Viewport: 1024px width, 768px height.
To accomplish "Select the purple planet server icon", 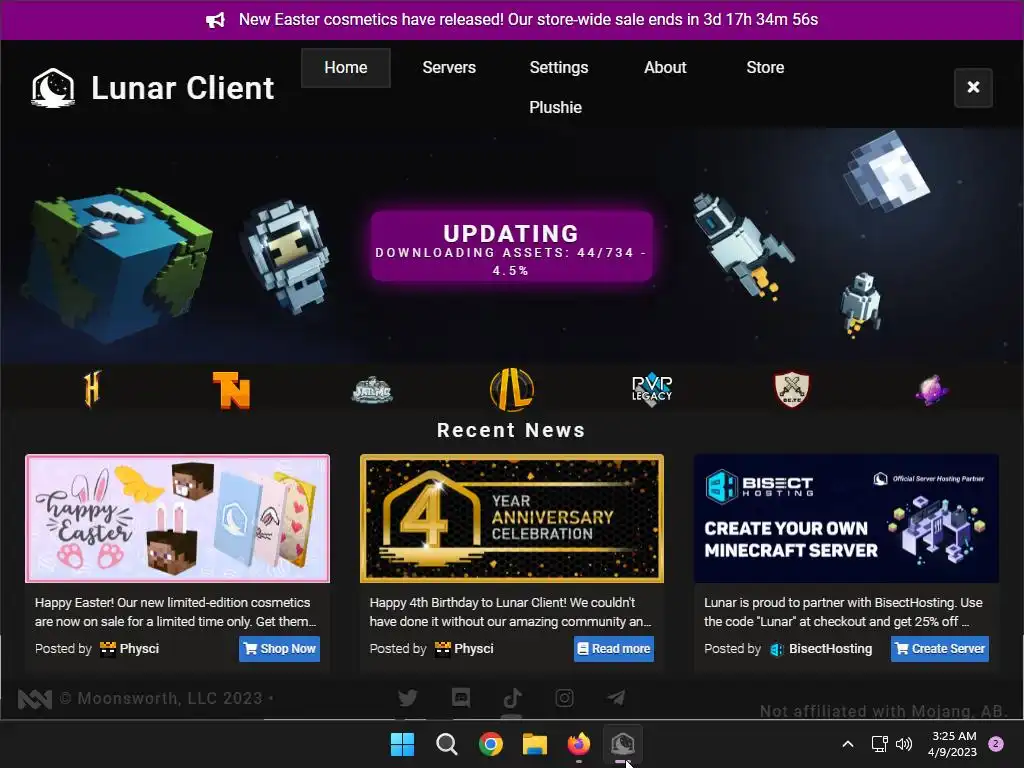I will pos(931,390).
